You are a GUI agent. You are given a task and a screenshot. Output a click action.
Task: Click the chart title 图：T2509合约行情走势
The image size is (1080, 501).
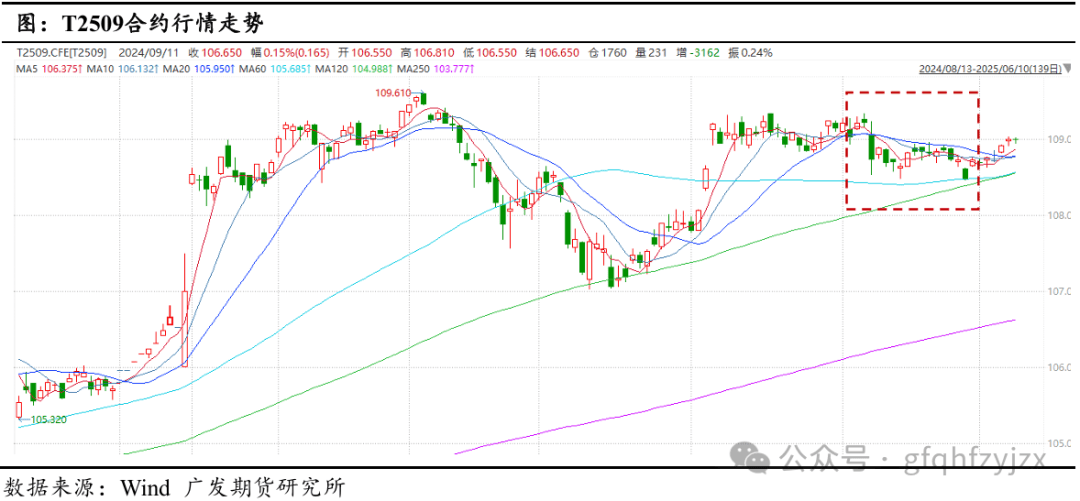pyautogui.click(x=141, y=21)
